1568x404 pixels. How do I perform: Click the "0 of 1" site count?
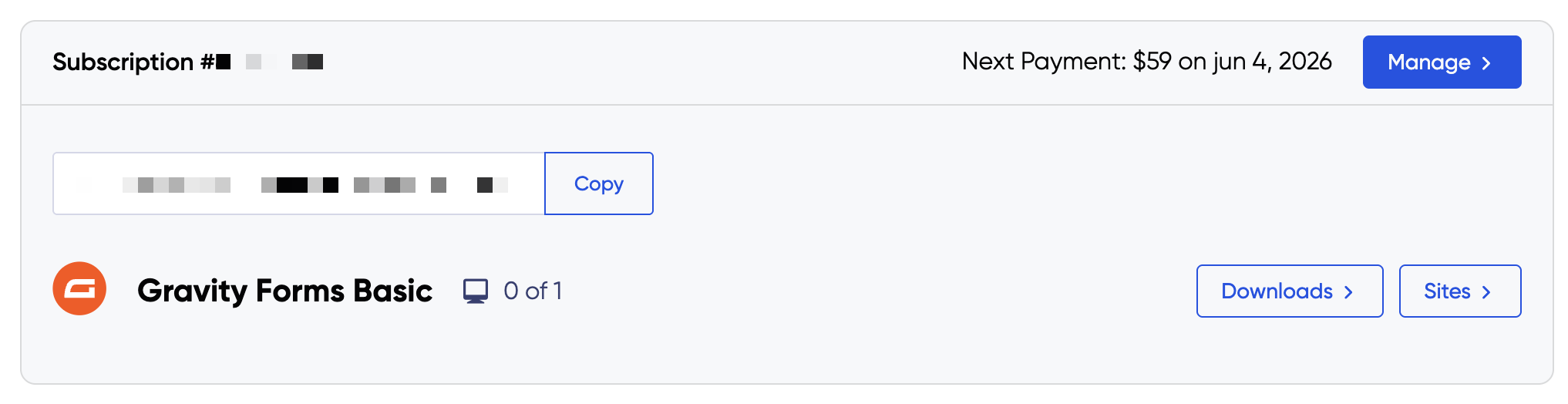[x=533, y=291]
